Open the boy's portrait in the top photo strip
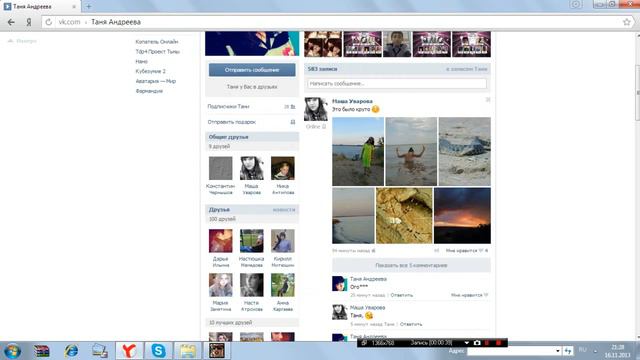Viewport: 640px width, 360px height. coord(397,44)
